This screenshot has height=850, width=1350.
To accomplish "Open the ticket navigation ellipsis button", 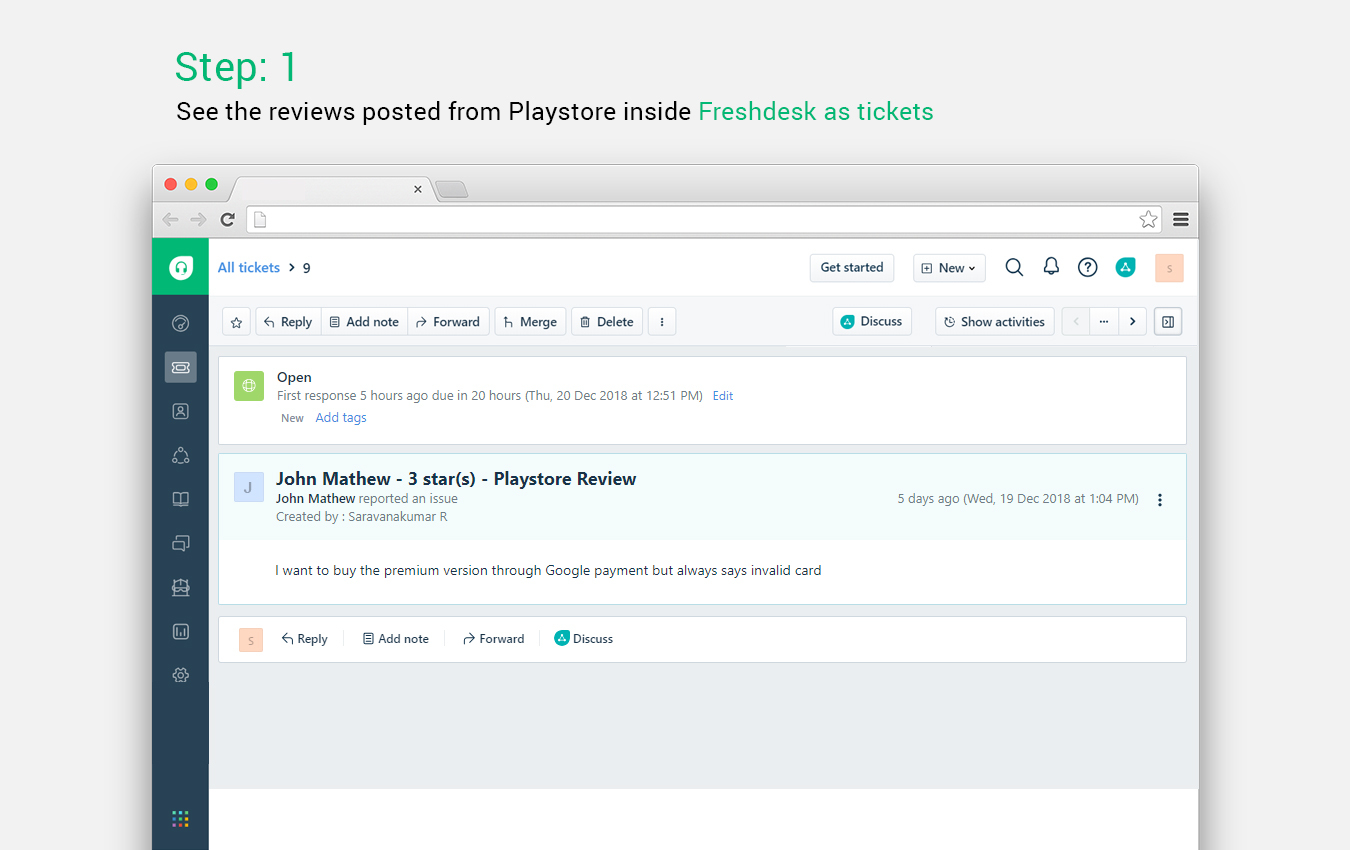I will tap(1104, 321).
